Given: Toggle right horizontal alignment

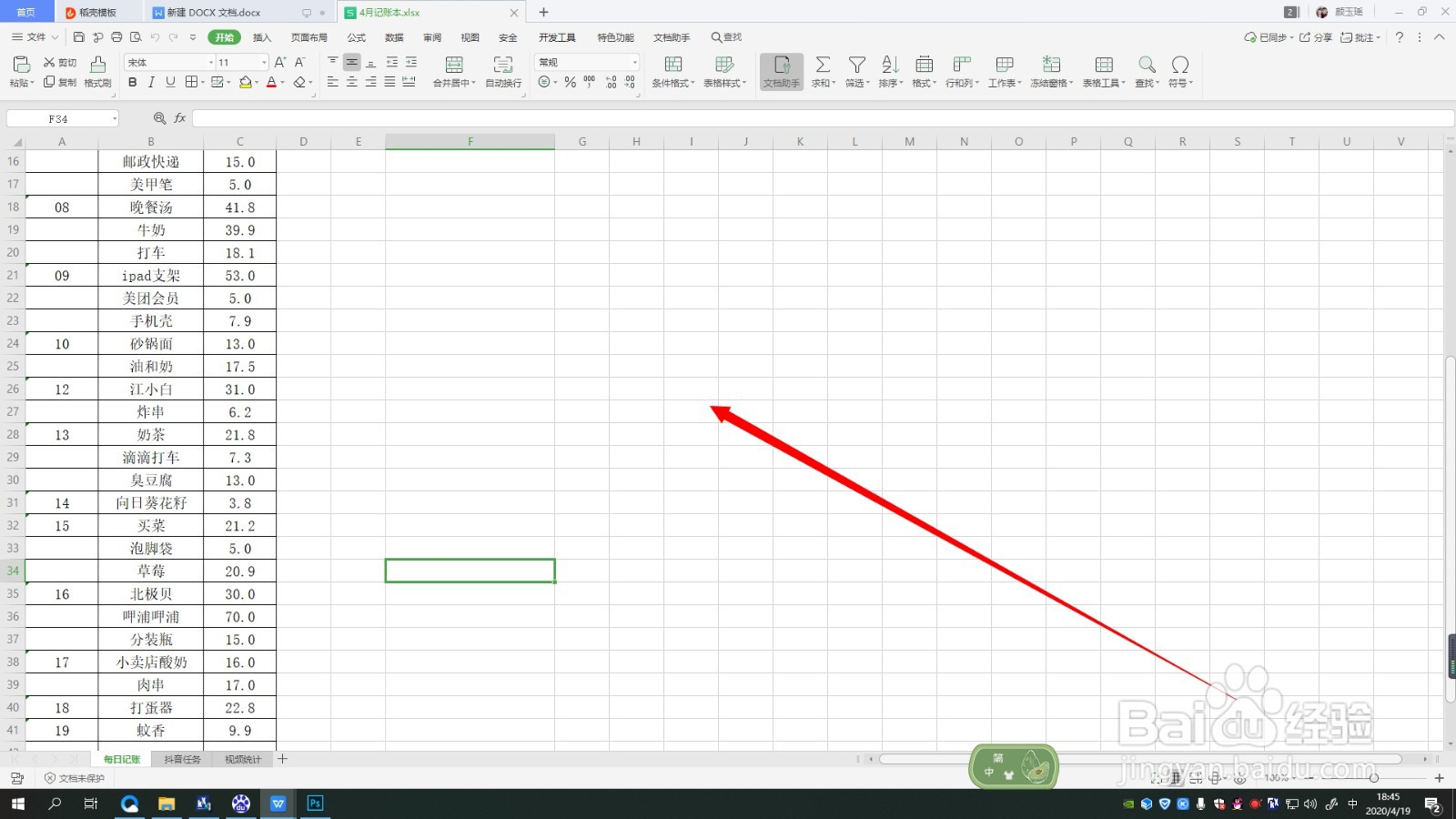Looking at the screenshot, I should (370, 82).
